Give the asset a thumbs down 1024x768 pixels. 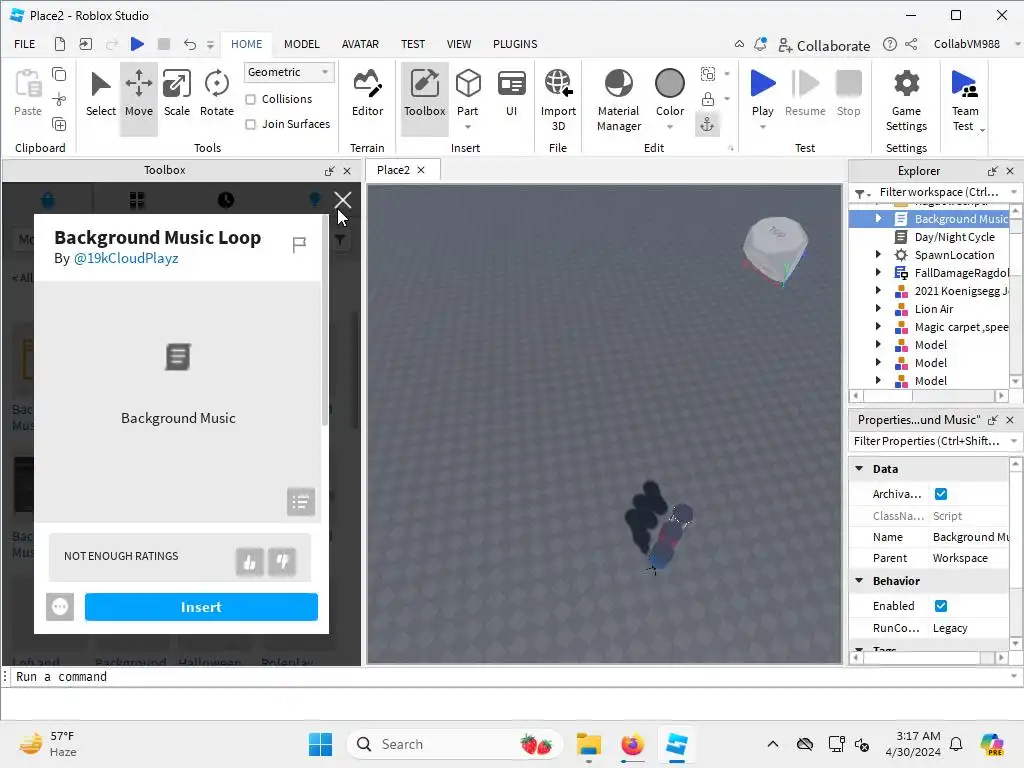click(x=282, y=562)
